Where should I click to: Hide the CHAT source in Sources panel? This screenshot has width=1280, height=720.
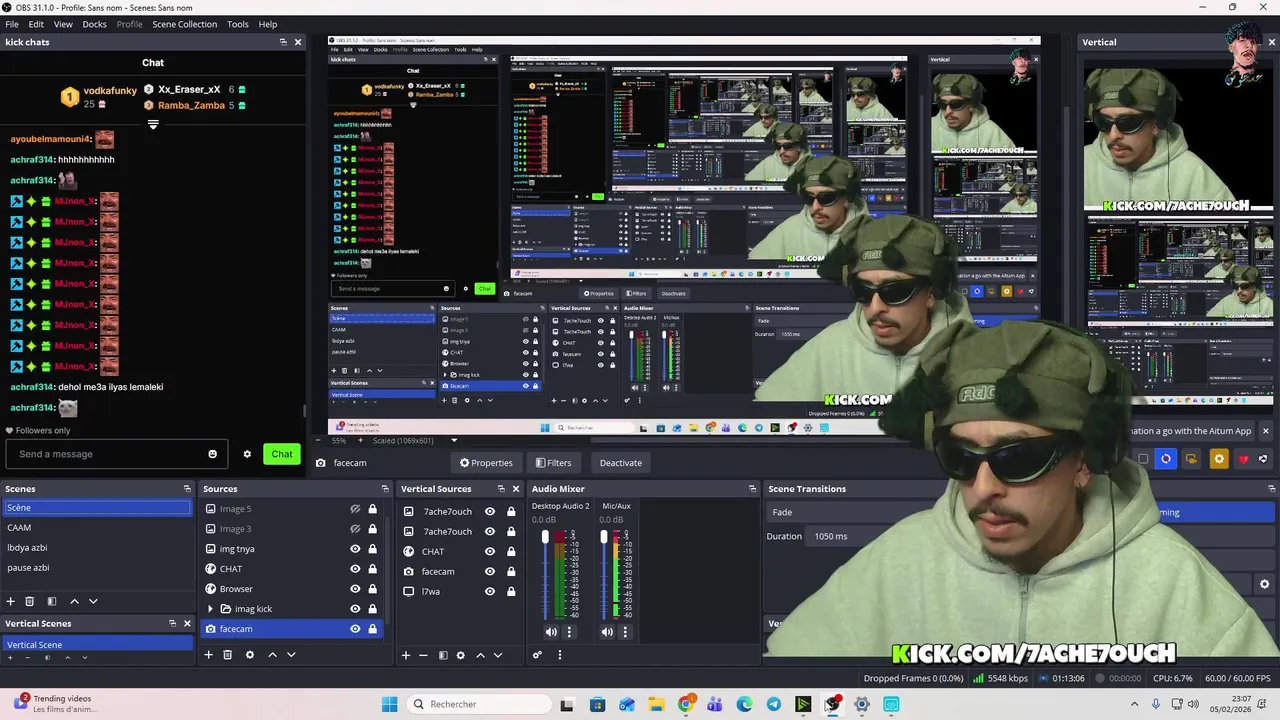coord(355,569)
